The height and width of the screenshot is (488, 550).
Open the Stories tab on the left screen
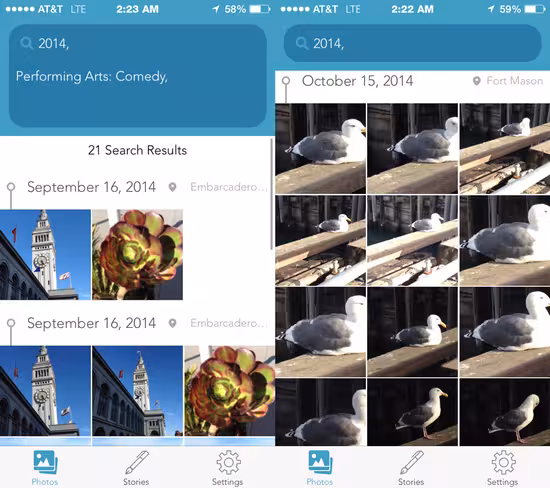pos(136,468)
